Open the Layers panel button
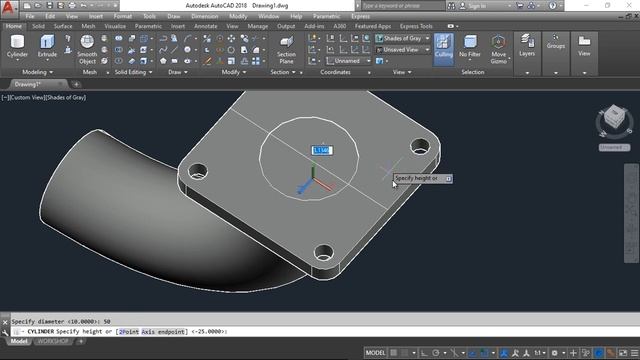 tap(527, 46)
